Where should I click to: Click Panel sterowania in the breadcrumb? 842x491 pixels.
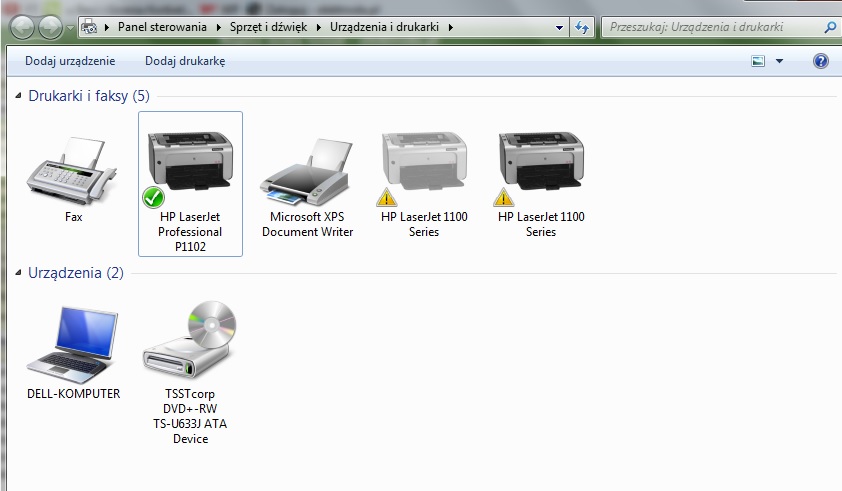[162, 27]
